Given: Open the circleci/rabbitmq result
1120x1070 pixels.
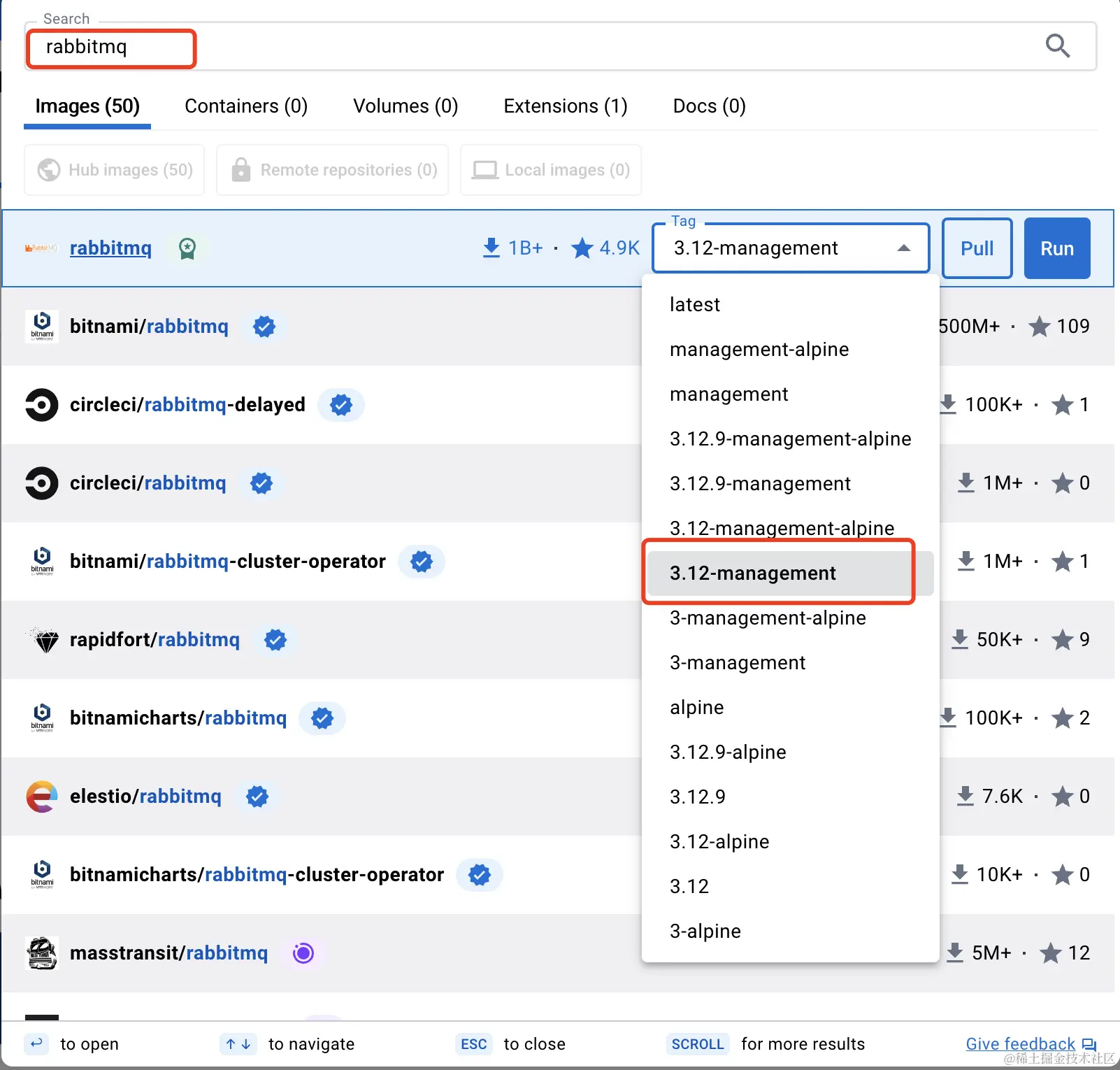Looking at the screenshot, I should click(x=148, y=483).
